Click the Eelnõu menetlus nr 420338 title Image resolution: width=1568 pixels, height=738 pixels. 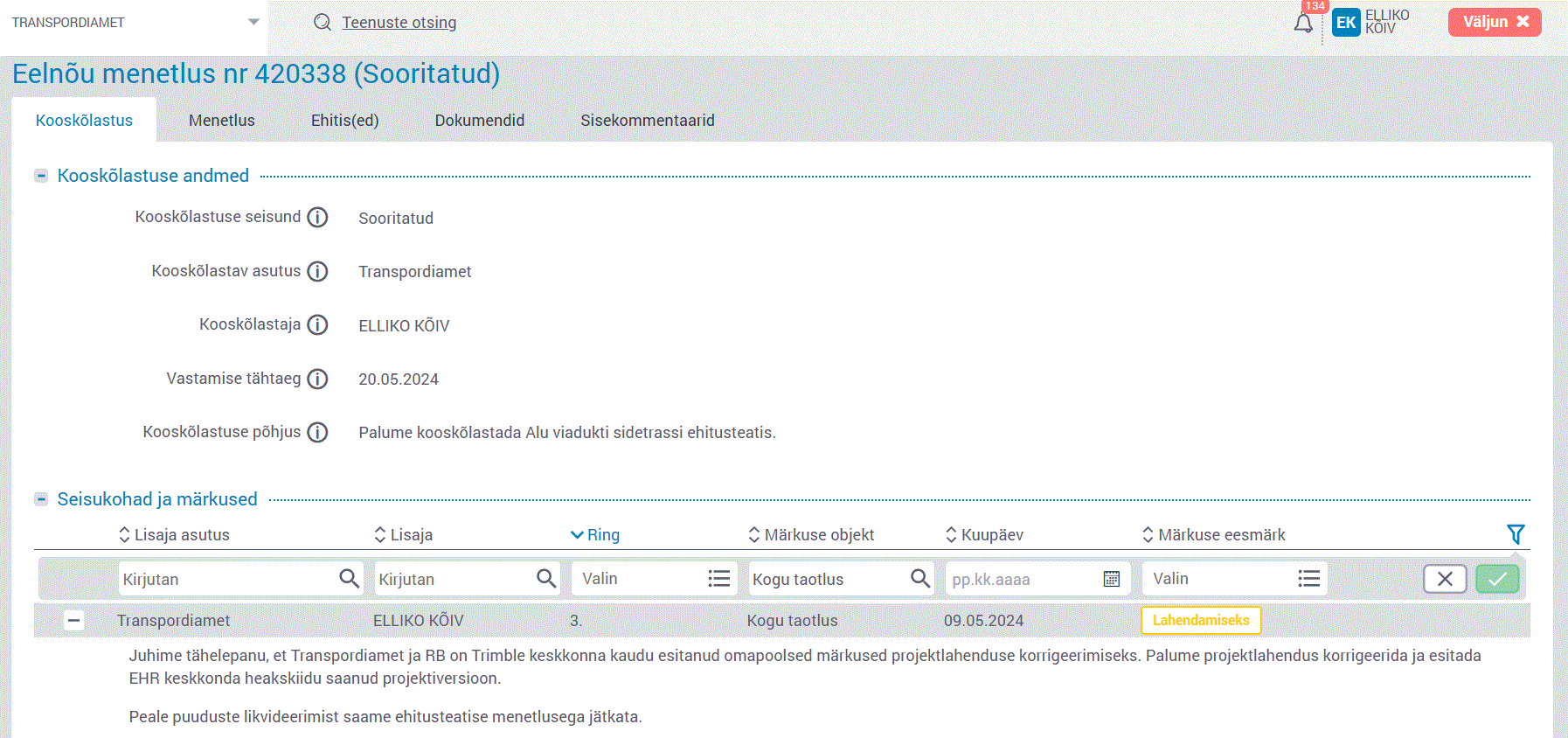point(256,73)
